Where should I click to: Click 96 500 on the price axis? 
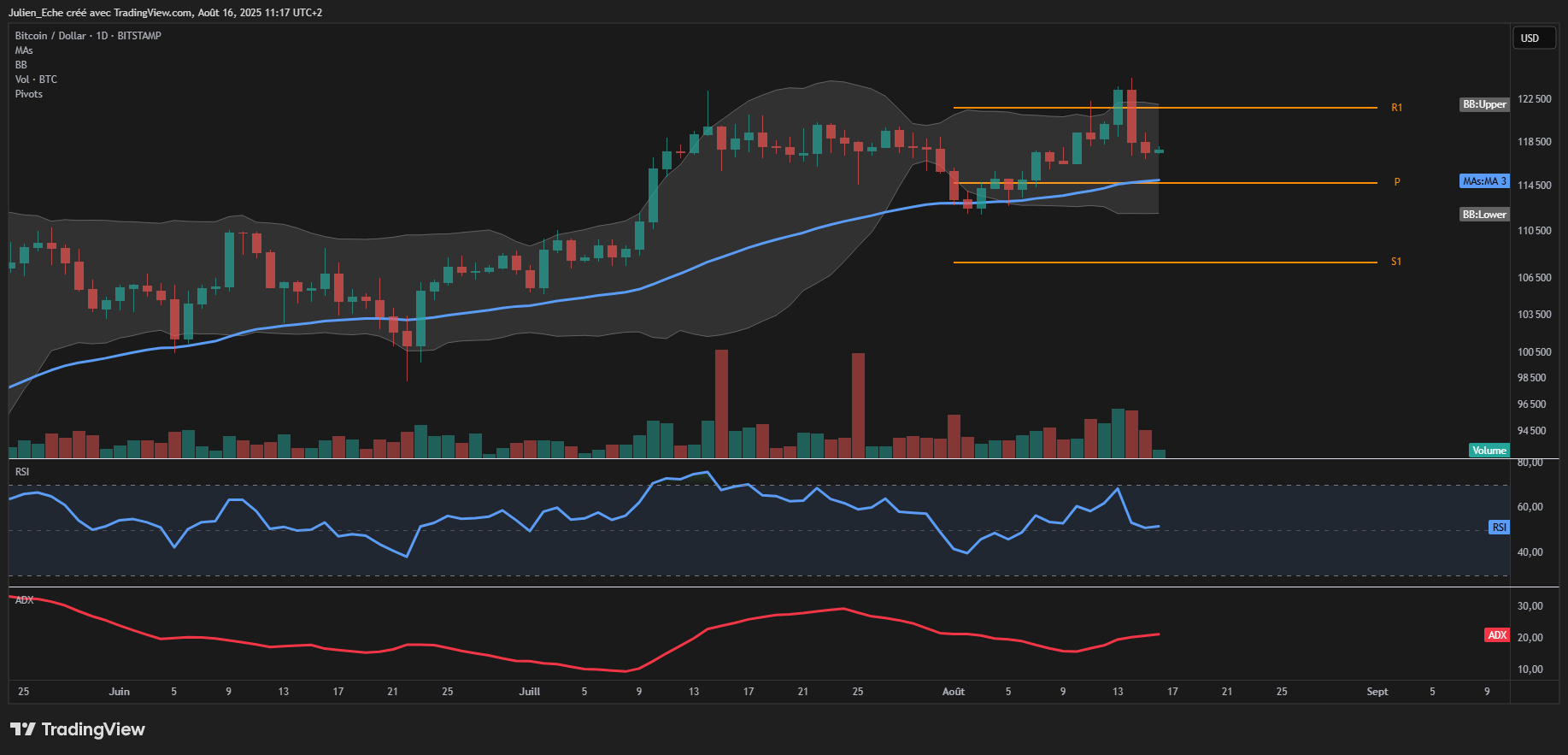1532,404
